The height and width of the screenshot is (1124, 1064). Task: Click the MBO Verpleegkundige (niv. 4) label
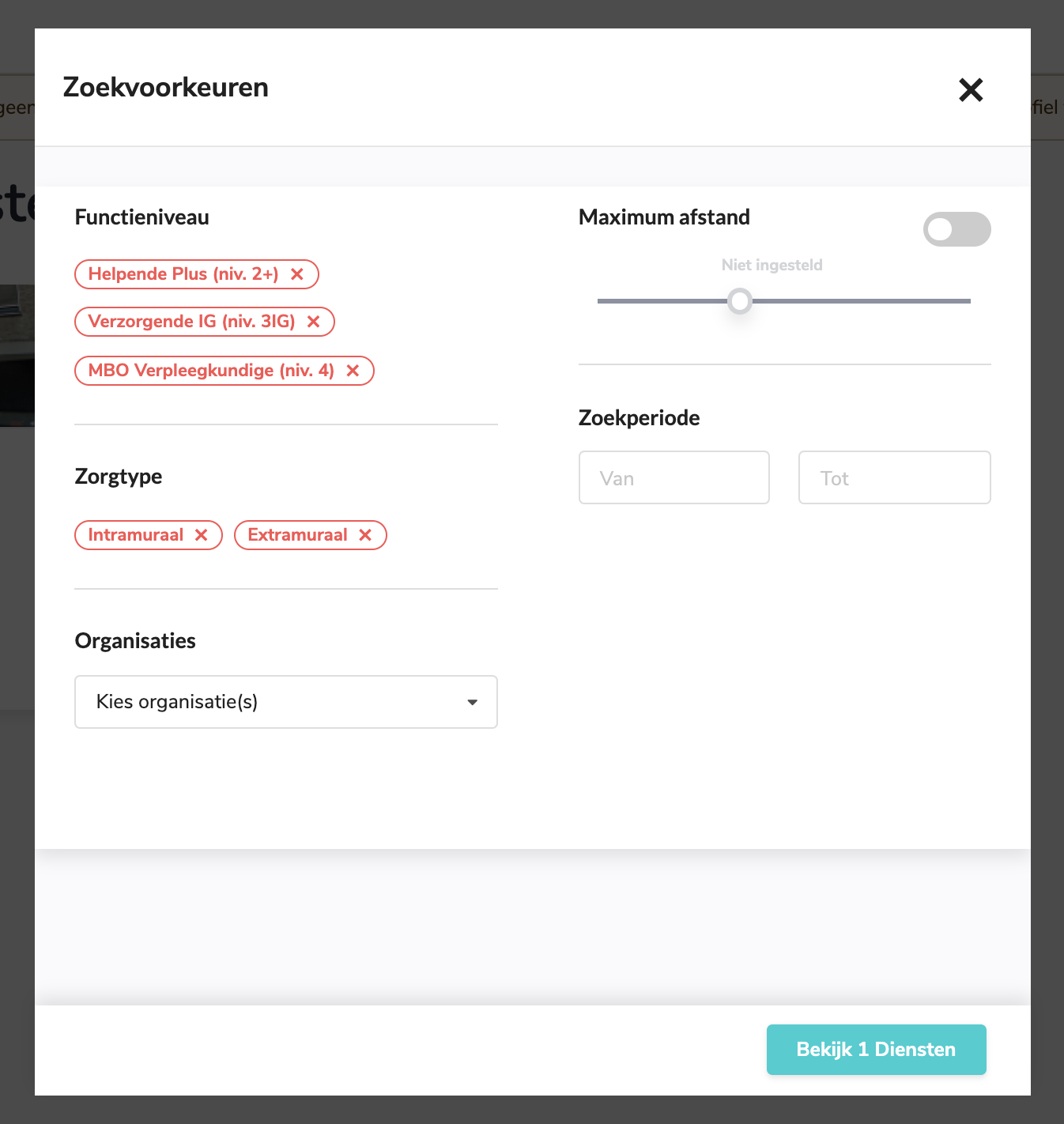pyautogui.click(x=211, y=371)
